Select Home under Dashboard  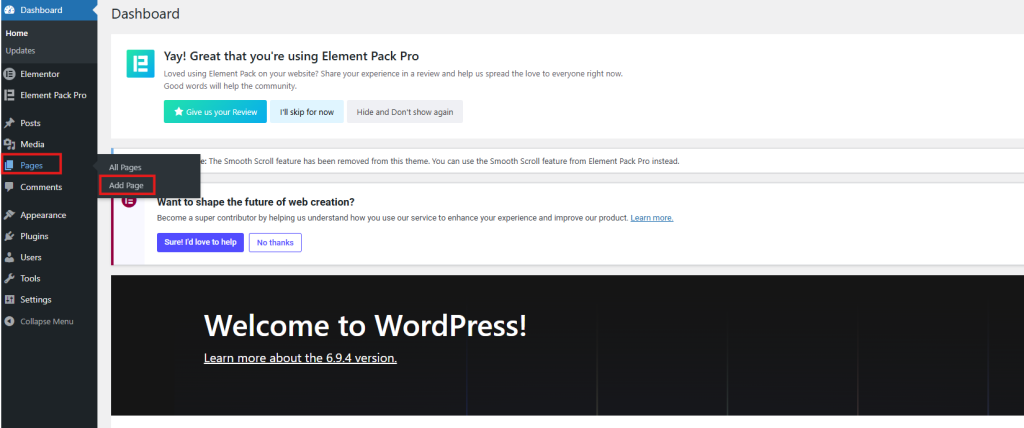pos(17,33)
